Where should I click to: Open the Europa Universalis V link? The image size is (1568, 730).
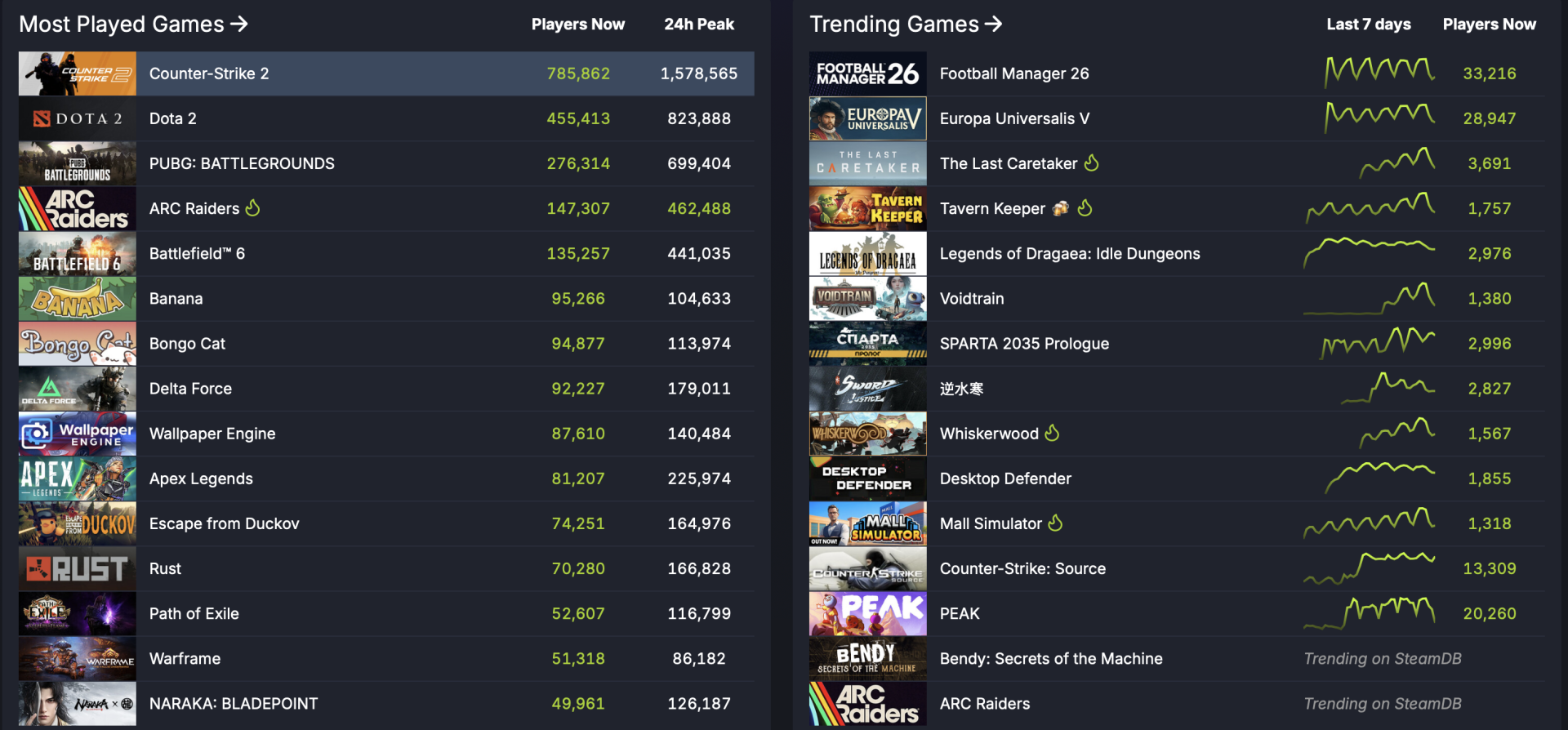point(1014,118)
